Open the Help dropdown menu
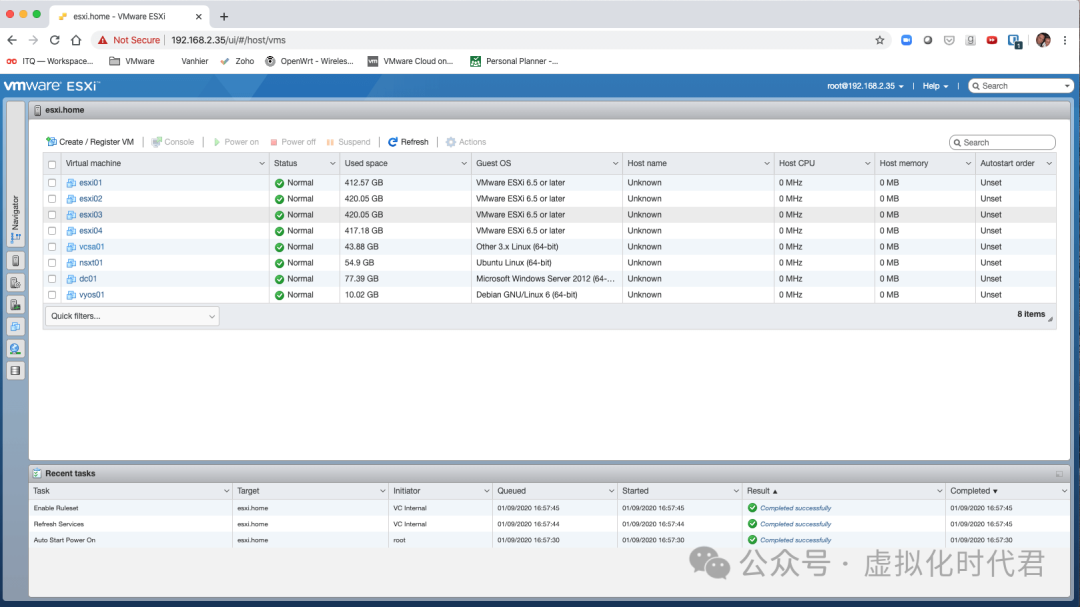 coord(935,86)
